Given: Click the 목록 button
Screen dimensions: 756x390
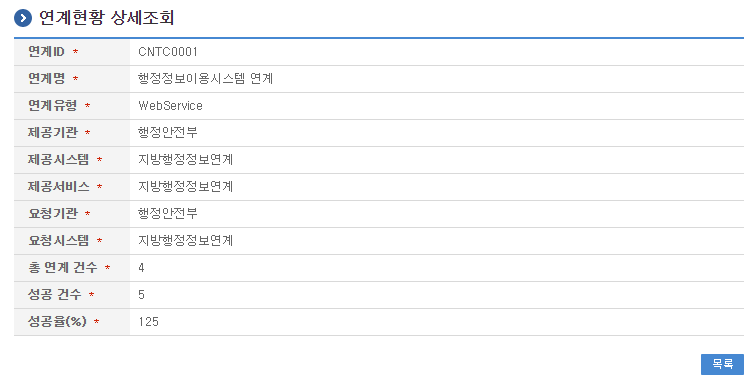Looking at the screenshot, I should pyautogui.click(x=722, y=364).
